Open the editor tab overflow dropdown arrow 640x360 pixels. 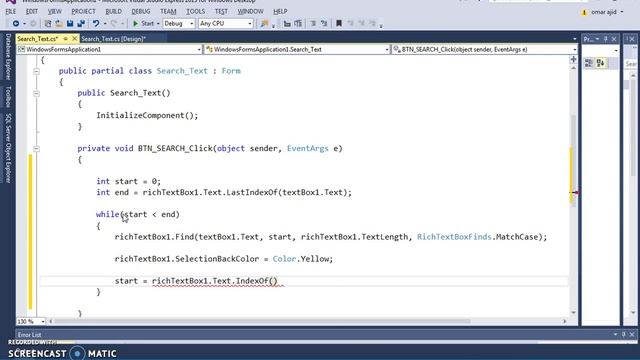point(575,39)
